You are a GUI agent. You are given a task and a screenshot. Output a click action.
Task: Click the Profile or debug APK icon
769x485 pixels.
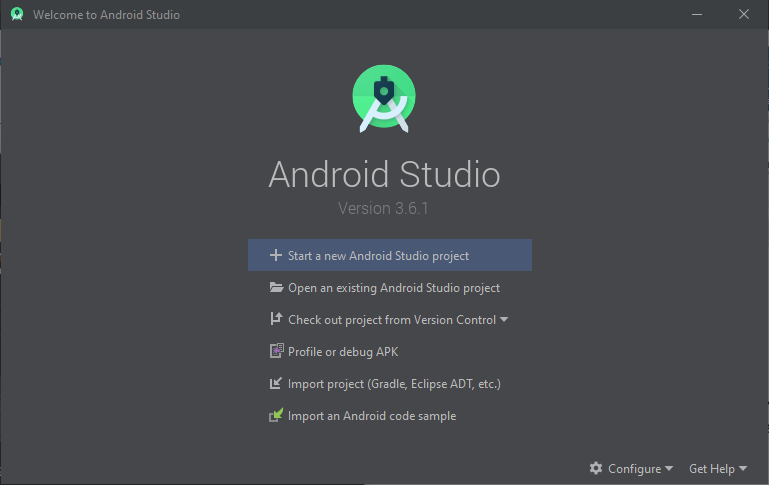(x=276, y=351)
